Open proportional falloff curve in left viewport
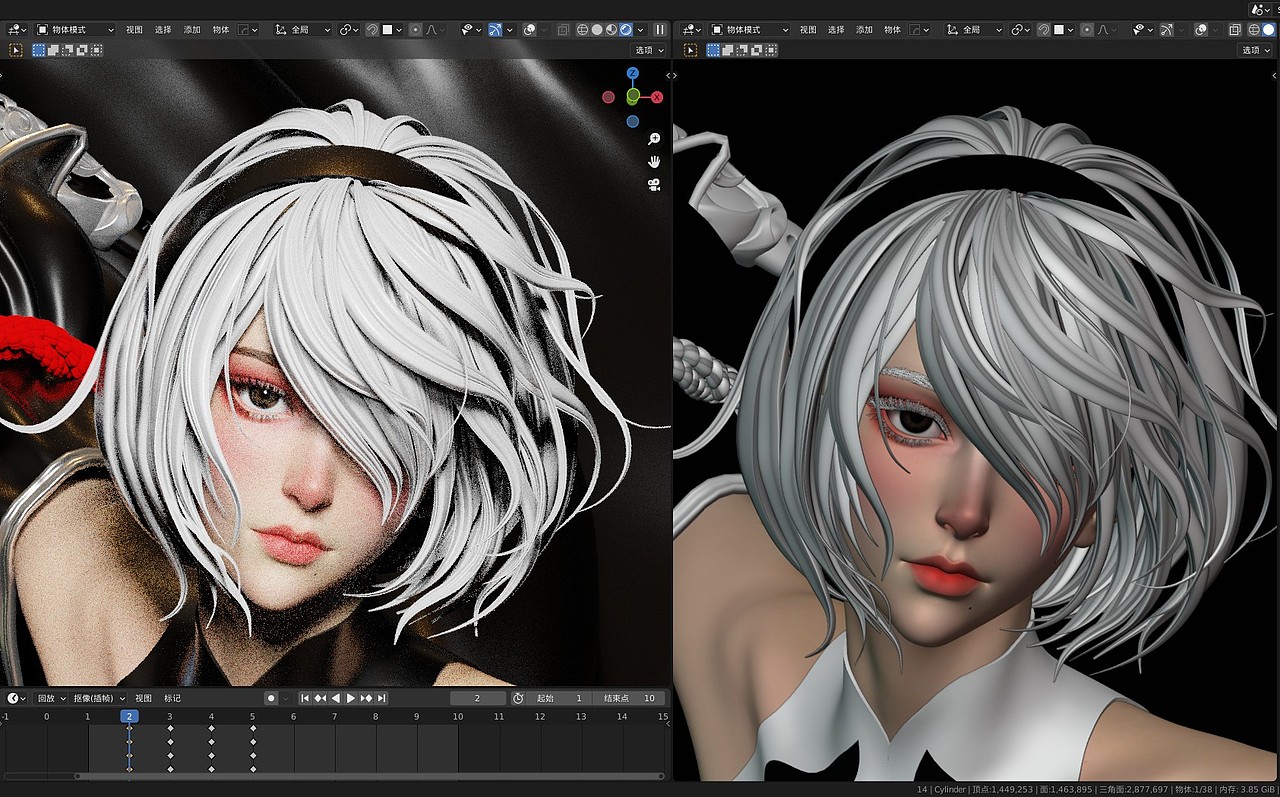Image resolution: width=1280 pixels, height=797 pixels. (x=433, y=30)
